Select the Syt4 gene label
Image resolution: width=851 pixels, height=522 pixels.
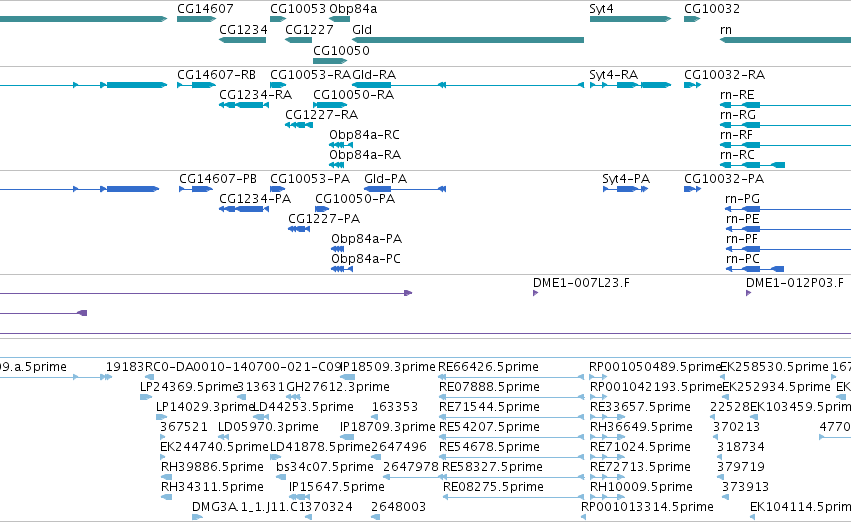(x=601, y=9)
